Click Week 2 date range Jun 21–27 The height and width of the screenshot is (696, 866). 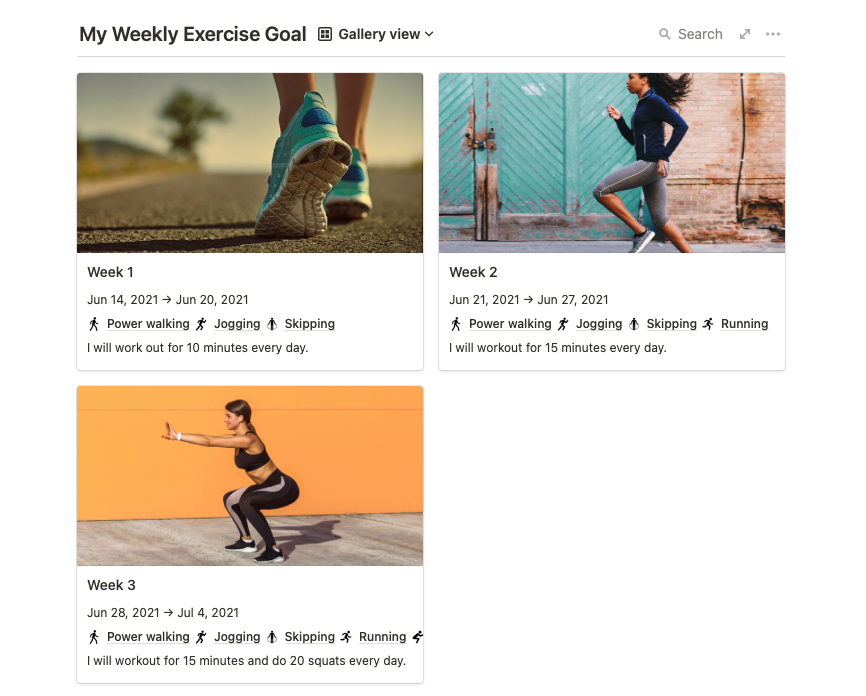coord(528,299)
